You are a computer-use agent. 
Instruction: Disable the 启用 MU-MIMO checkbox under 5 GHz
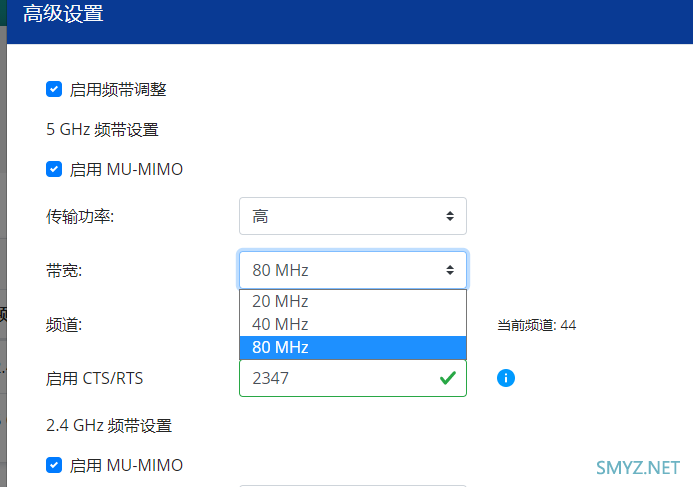(x=54, y=169)
